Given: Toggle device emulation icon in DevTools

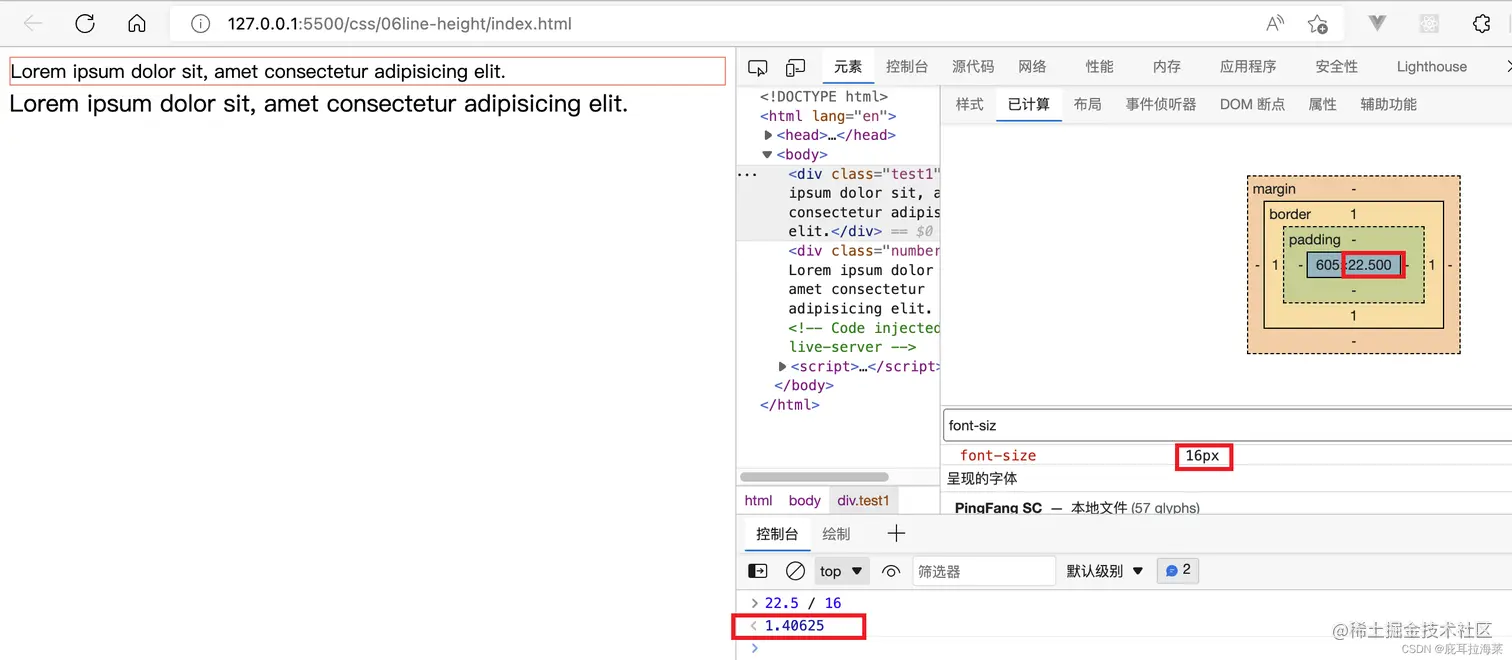Looking at the screenshot, I should [795, 67].
